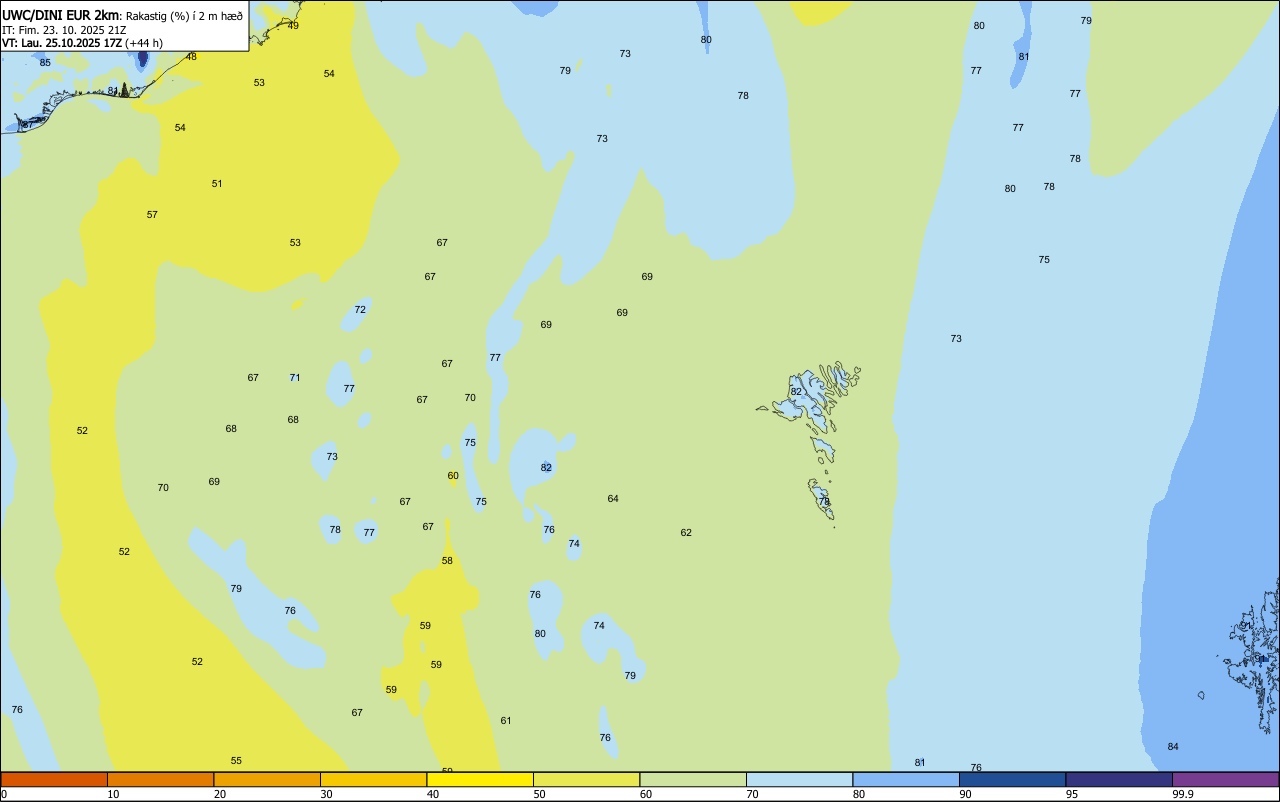The height and width of the screenshot is (802, 1280).
Task: Select the bright yellow 40–50 legend swatch
Action: point(480,779)
